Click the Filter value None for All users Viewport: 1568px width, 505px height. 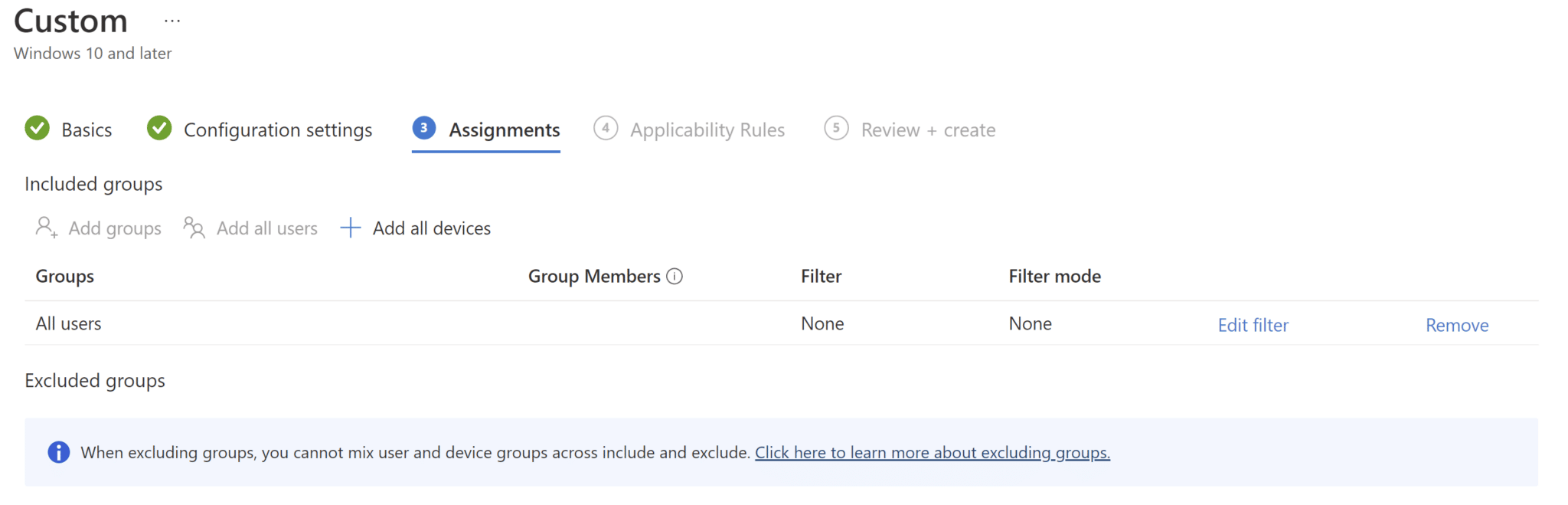[x=822, y=323]
